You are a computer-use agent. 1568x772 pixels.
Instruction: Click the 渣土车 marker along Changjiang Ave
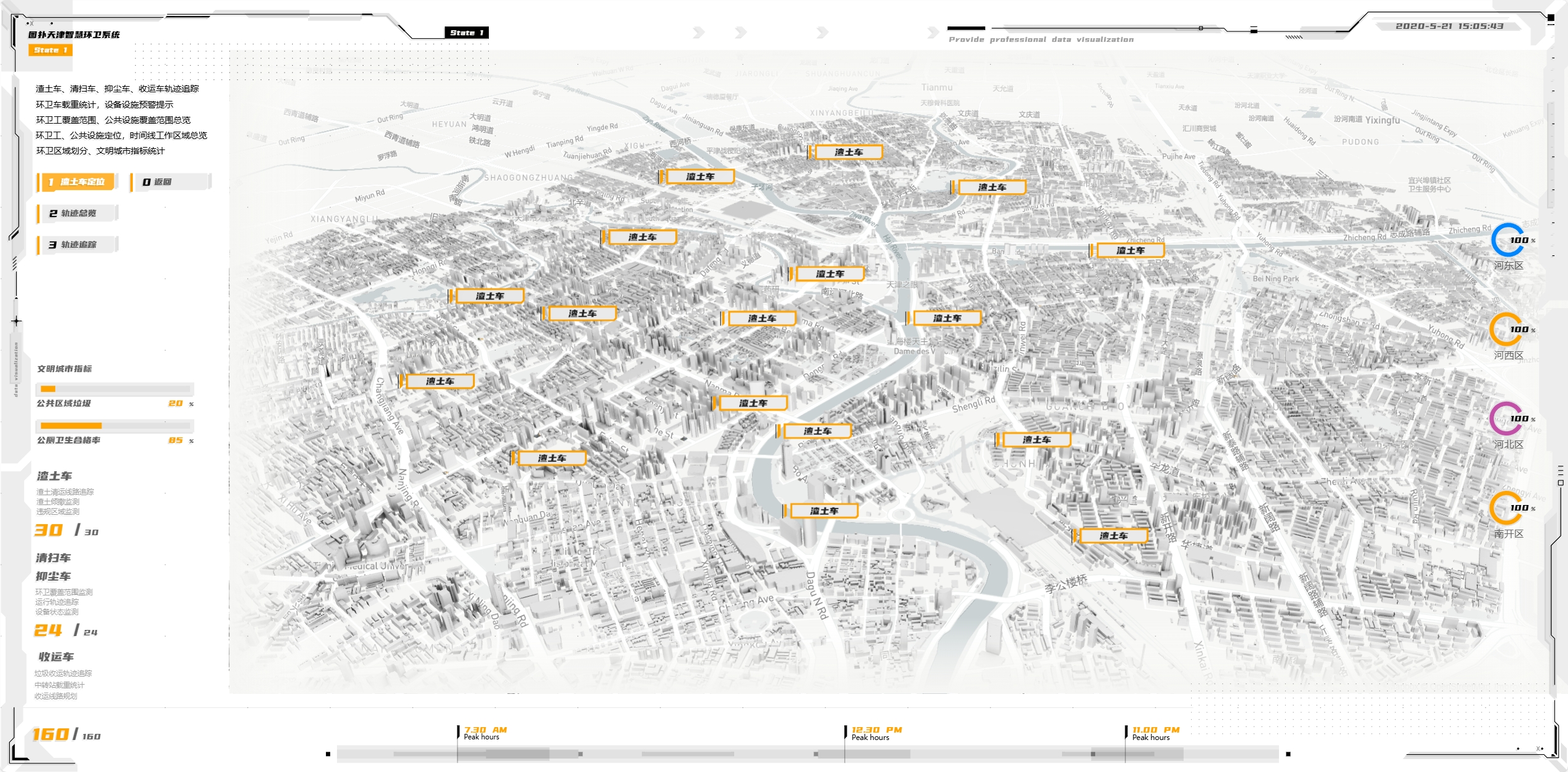click(x=440, y=381)
